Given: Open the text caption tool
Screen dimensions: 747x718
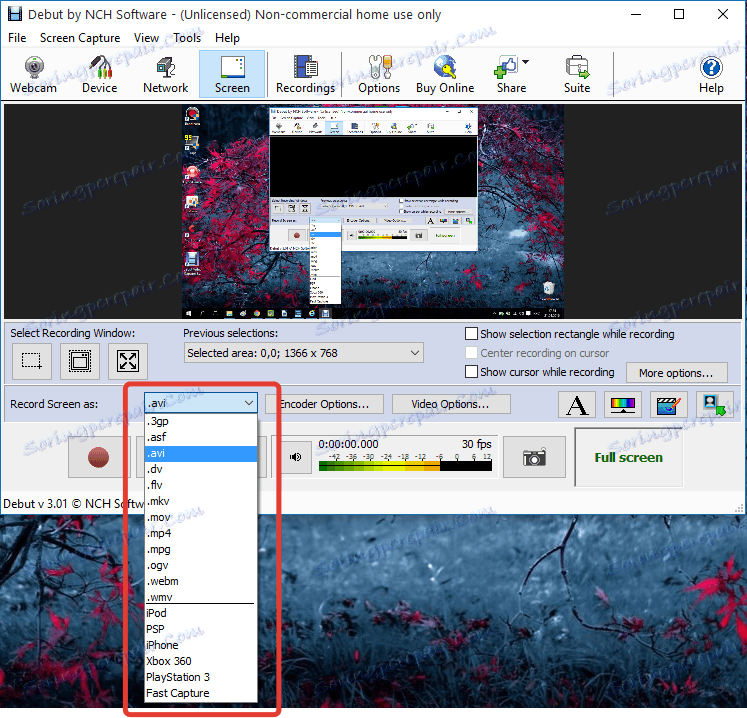Looking at the screenshot, I should (x=577, y=405).
